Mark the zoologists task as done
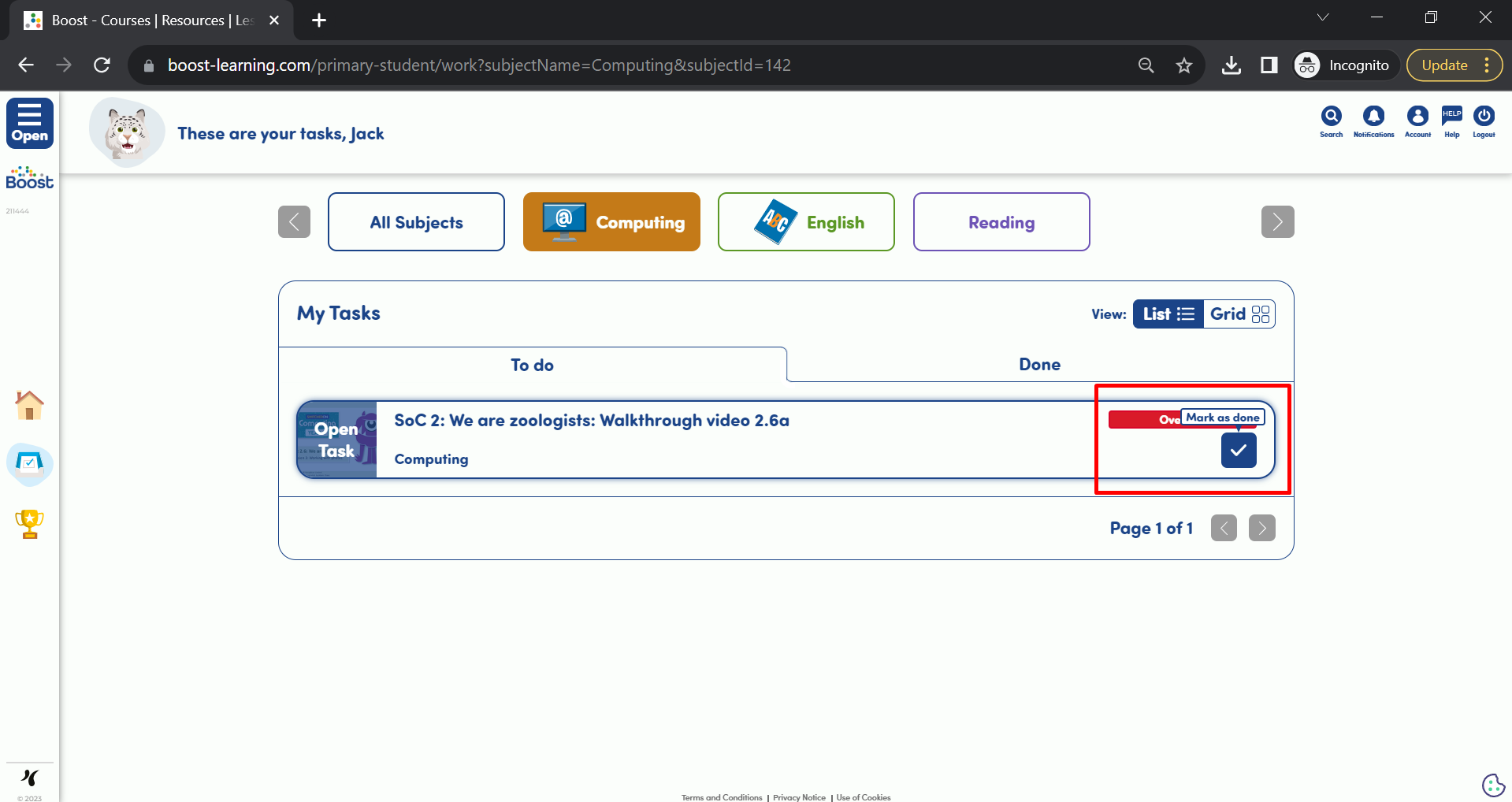 point(1239,451)
